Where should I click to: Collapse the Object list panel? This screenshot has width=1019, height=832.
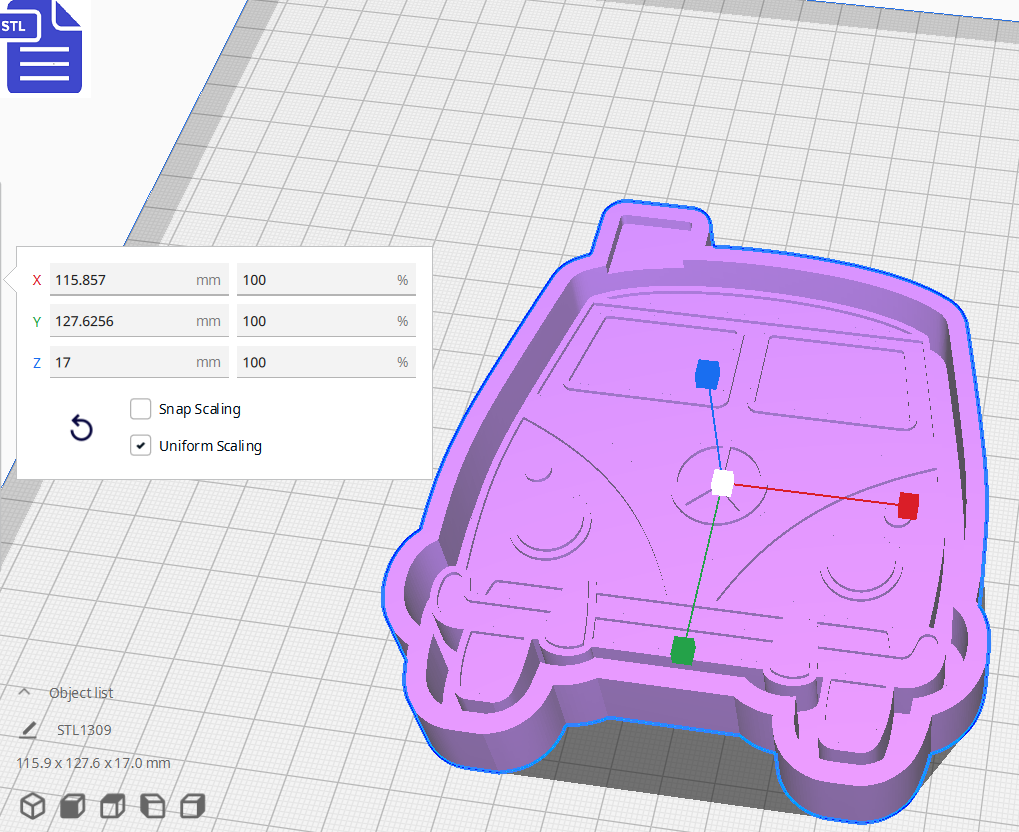(x=24, y=692)
